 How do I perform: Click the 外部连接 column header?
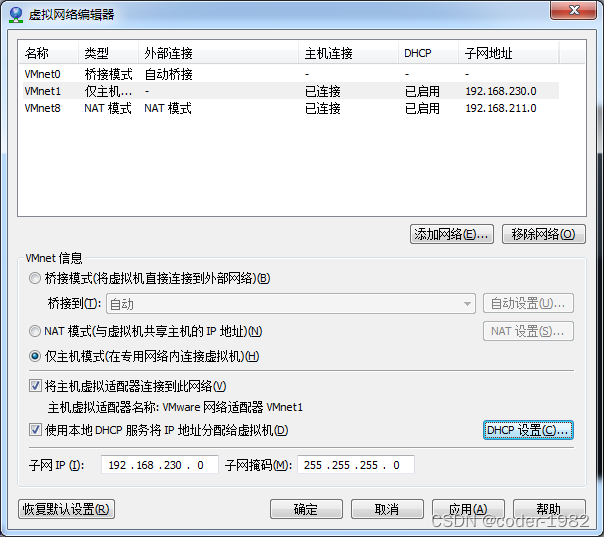click(x=218, y=53)
